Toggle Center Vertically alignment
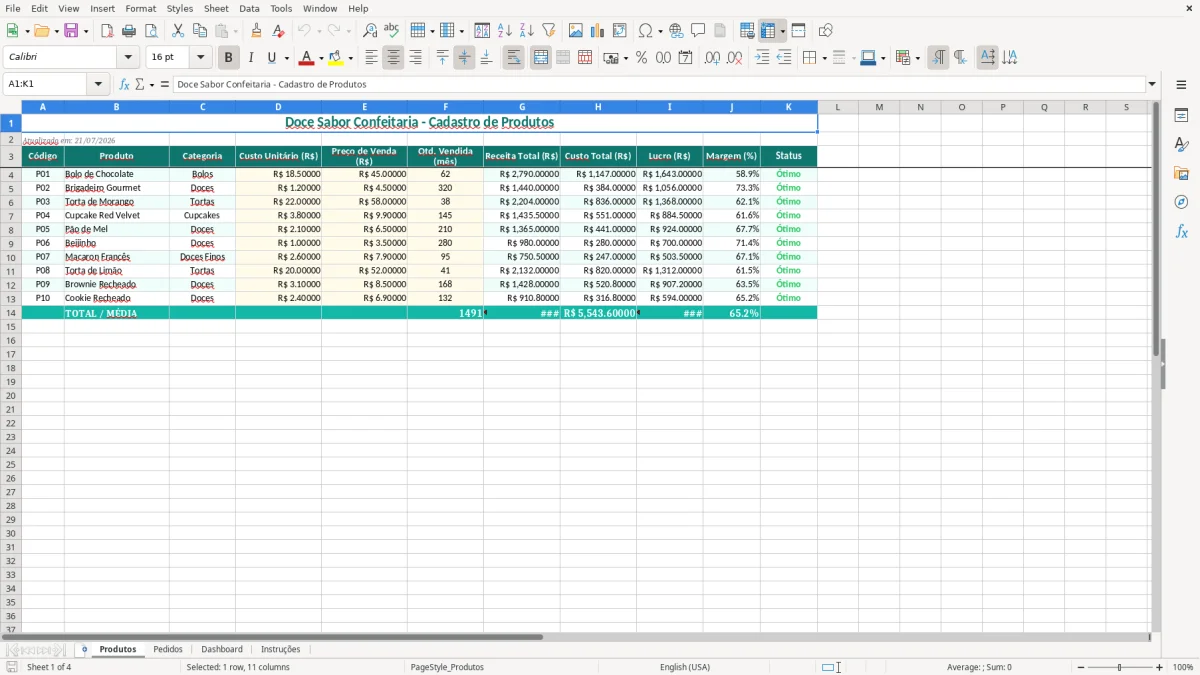 point(464,58)
